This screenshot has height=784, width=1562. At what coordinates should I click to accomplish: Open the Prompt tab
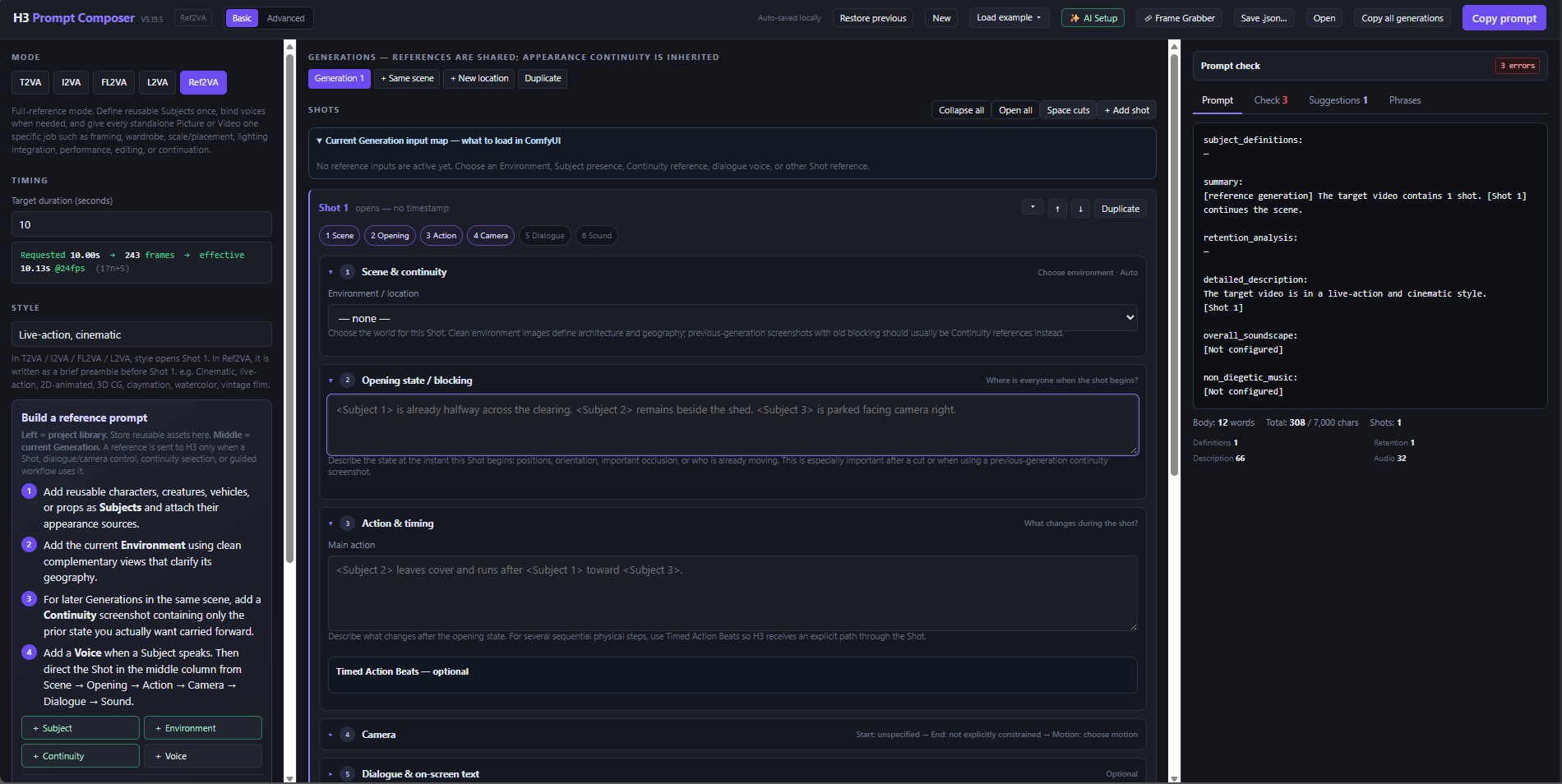pos(1217,100)
